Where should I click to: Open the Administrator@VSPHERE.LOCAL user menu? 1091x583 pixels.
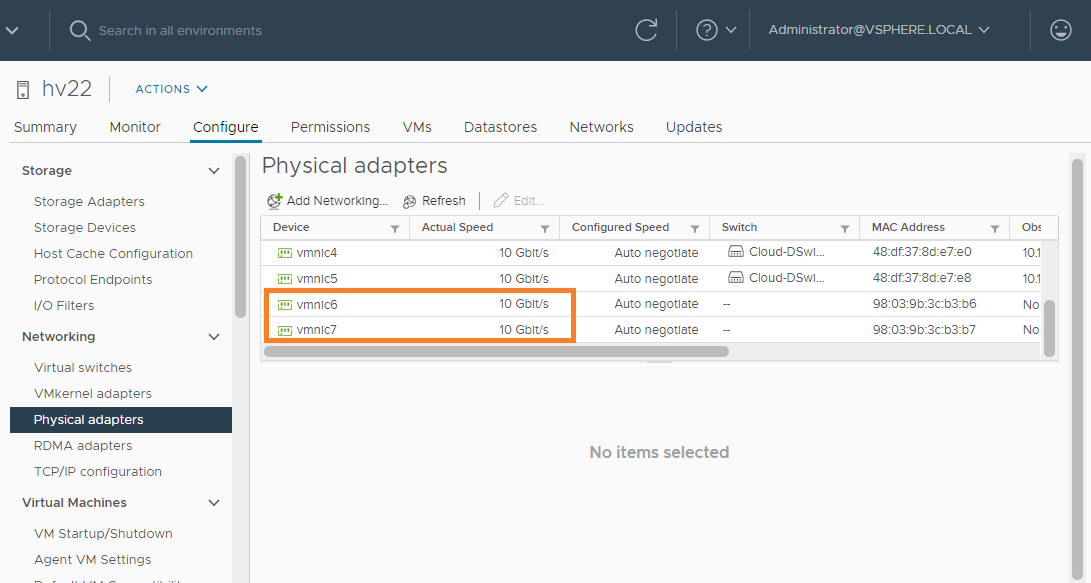point(879,30)
